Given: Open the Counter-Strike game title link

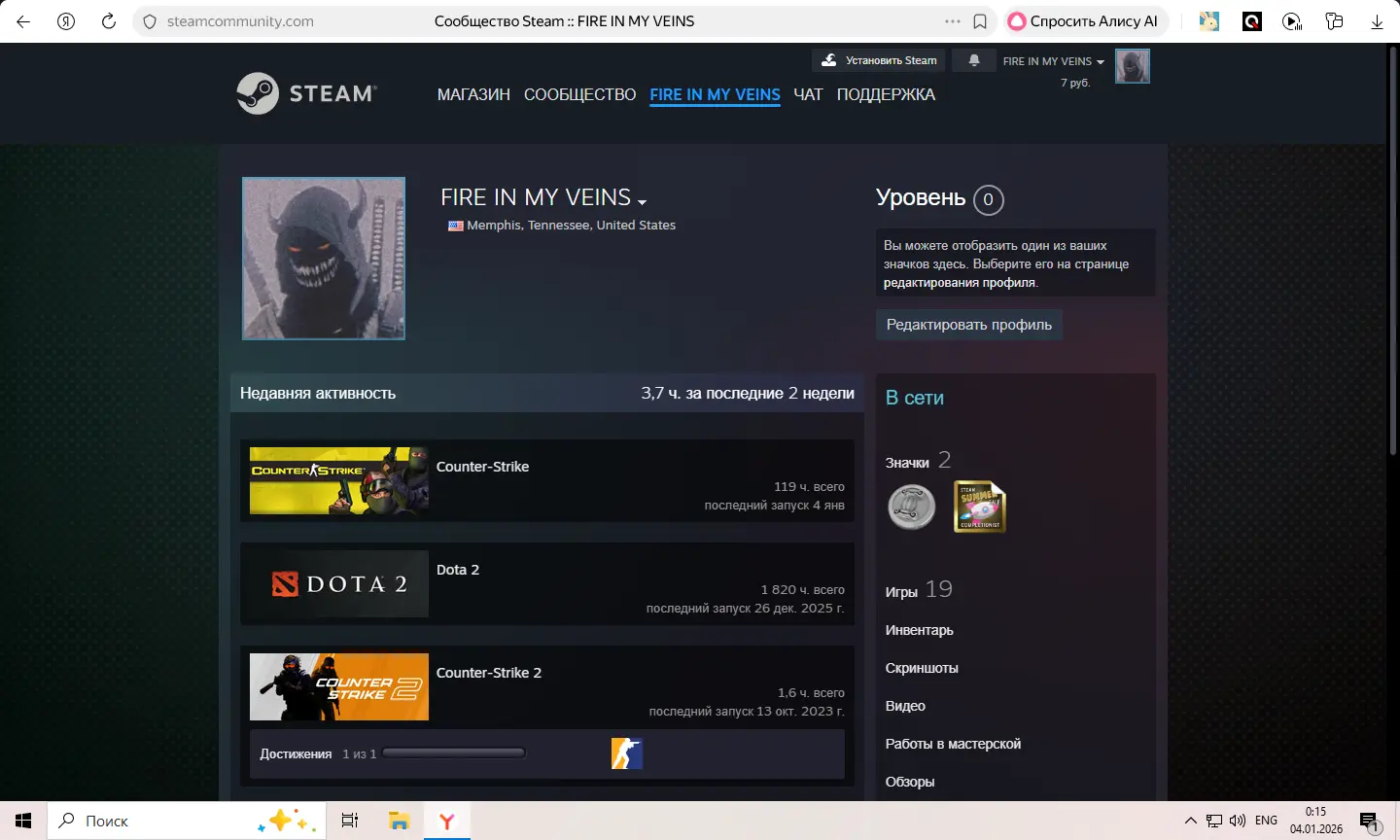Looking at the screenshot, I should tap(482, 467).
